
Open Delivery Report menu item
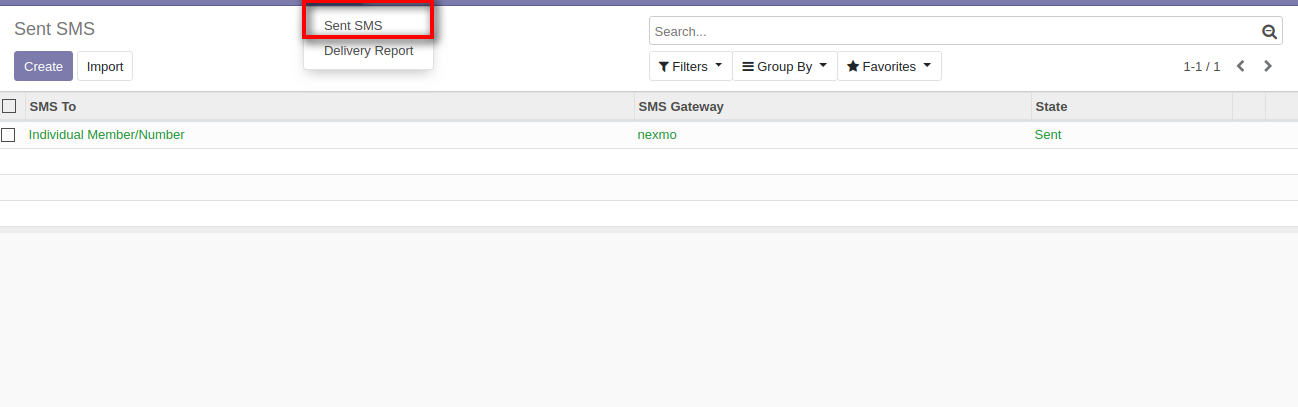[x=368, y=51]
